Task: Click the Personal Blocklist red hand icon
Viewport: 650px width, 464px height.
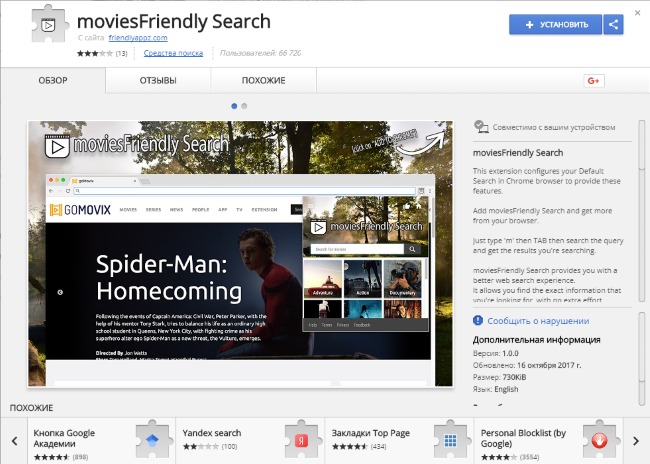Action: (x=599, y=439)
